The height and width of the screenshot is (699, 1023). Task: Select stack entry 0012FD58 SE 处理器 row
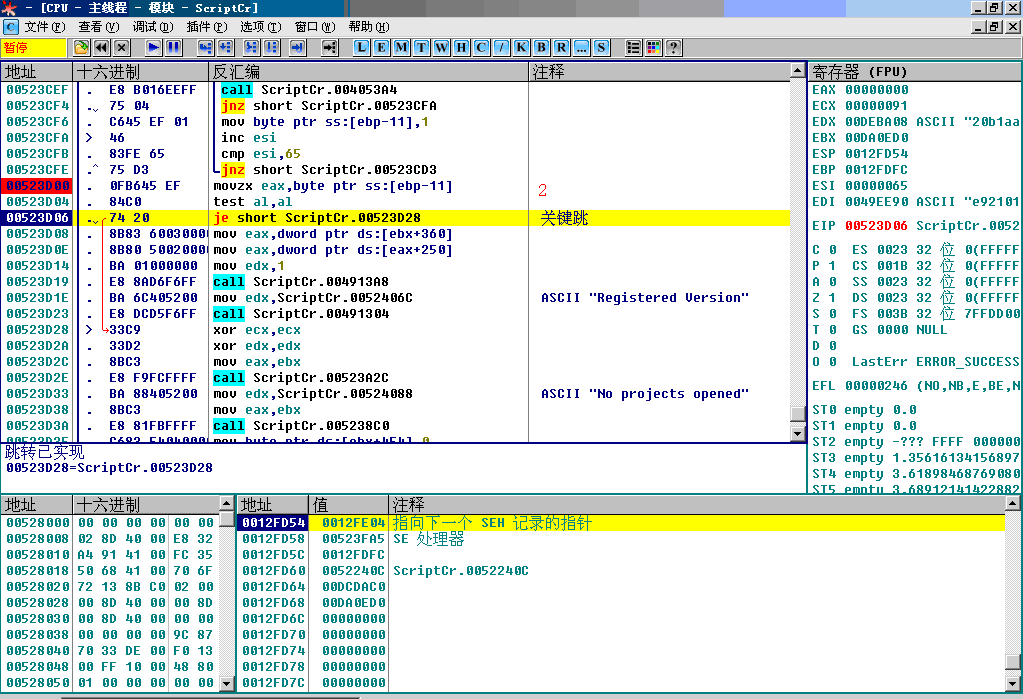[620, 539]
